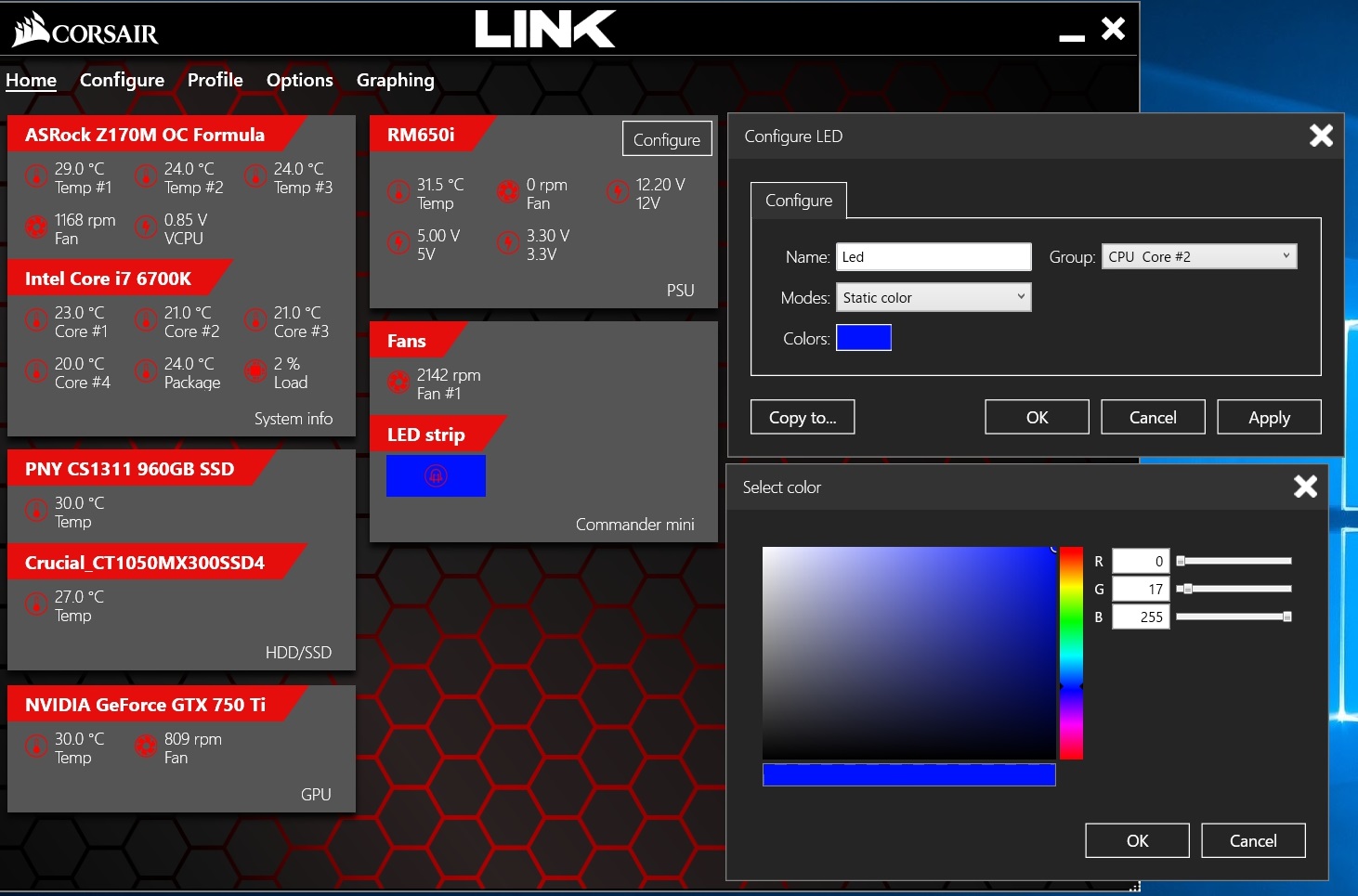Open the Home menu

coord(31,80)
